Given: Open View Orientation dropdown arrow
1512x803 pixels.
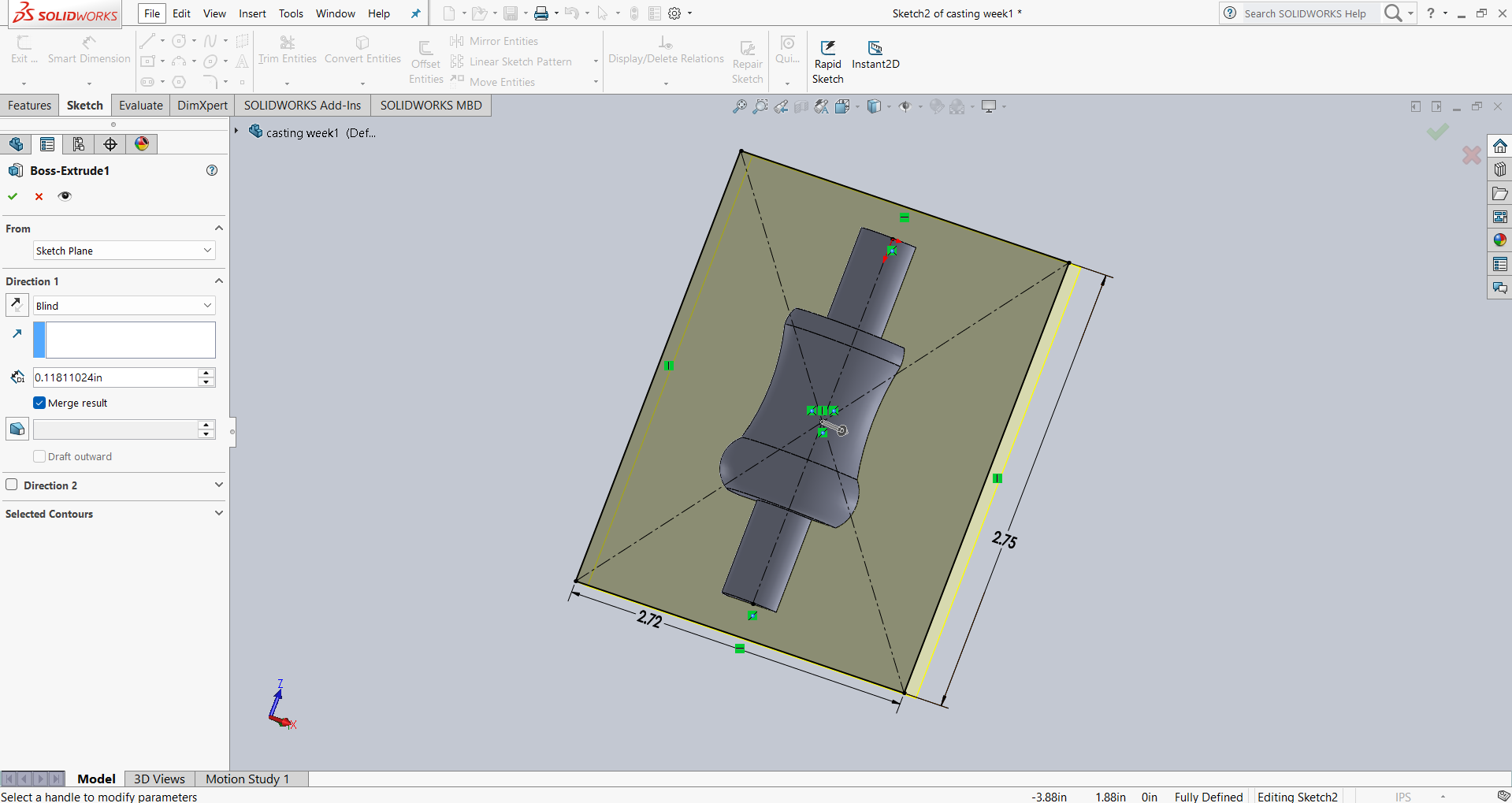Looking at the screenshot, I should point(856,106).
